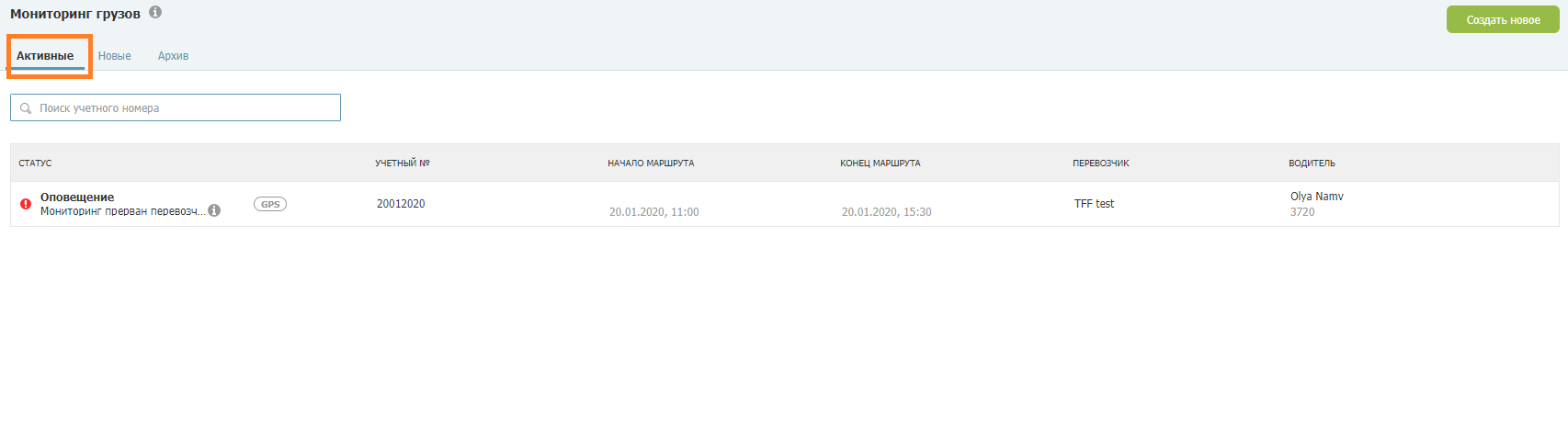Click the ПЕРЕВОЗЧИК column header
The height and width of the screenshot is (440, 1568).
pos(1101,164)
